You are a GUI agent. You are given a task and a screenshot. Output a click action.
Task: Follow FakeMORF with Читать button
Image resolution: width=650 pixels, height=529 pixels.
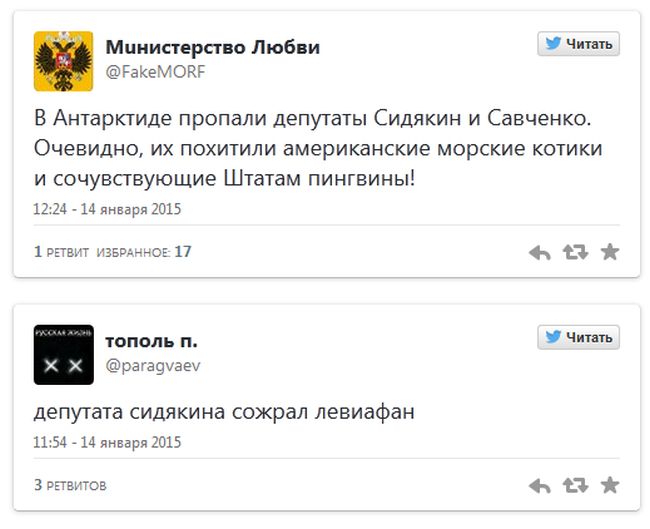pyautogui.click(x=579, y=44)
